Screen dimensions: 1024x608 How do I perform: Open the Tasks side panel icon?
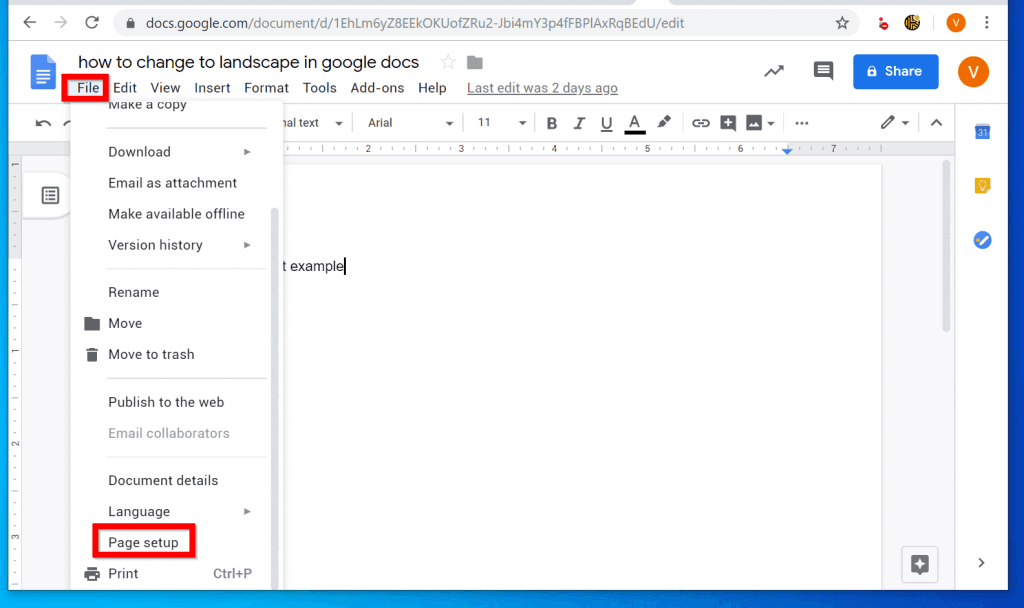982,240
